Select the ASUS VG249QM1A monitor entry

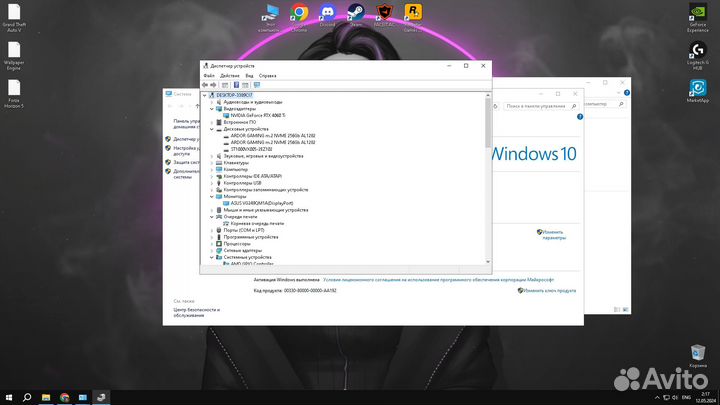[x=262, y=203]
